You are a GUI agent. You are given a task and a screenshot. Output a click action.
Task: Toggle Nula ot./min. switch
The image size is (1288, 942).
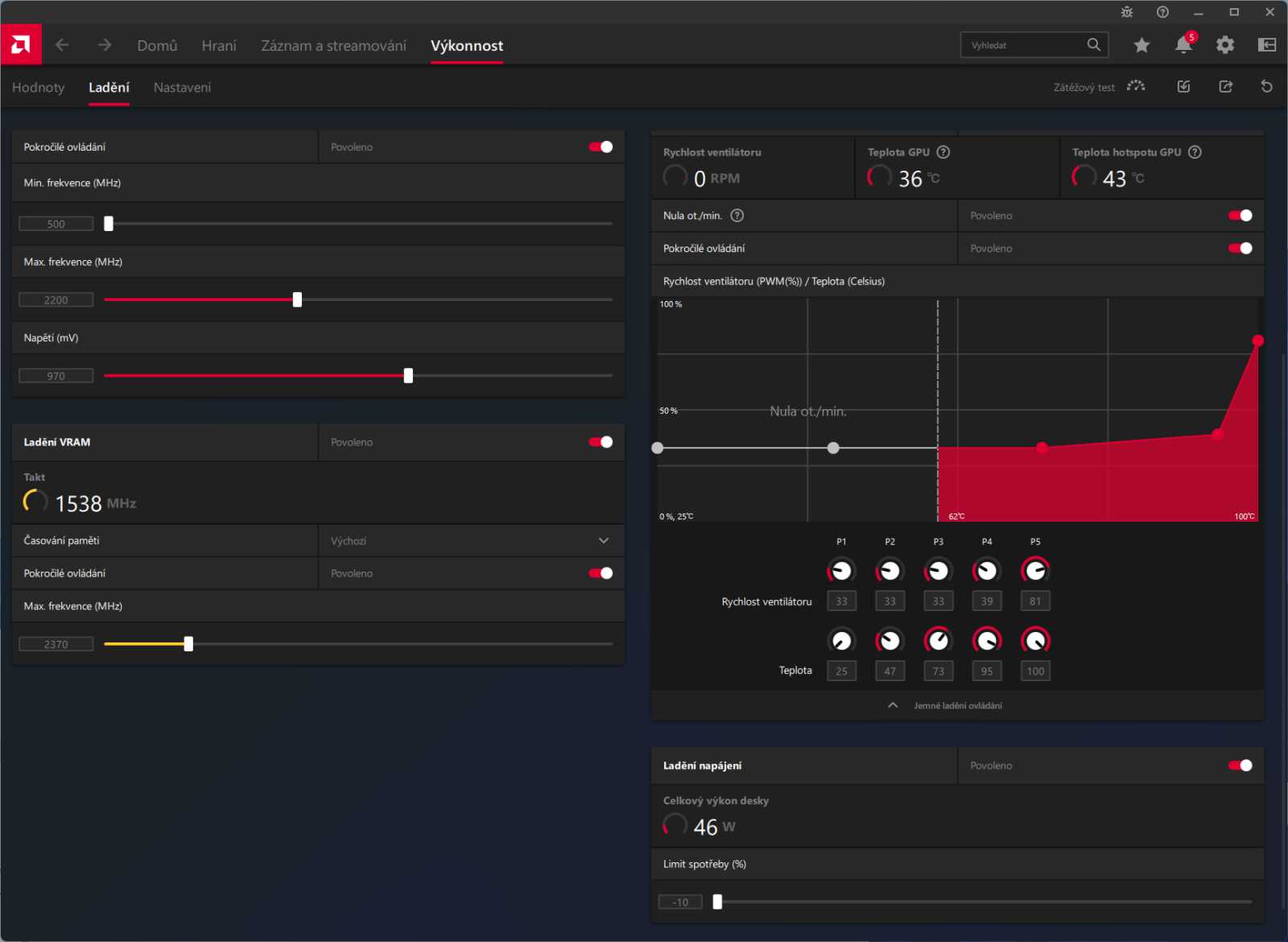coord(1240,215)
